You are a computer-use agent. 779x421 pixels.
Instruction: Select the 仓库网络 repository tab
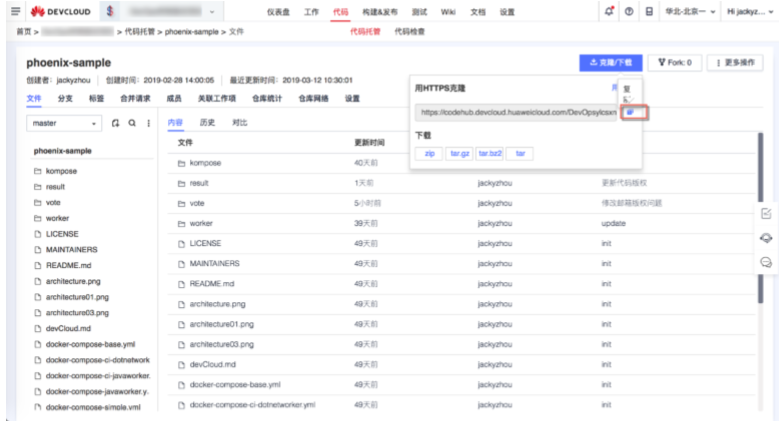313,98
